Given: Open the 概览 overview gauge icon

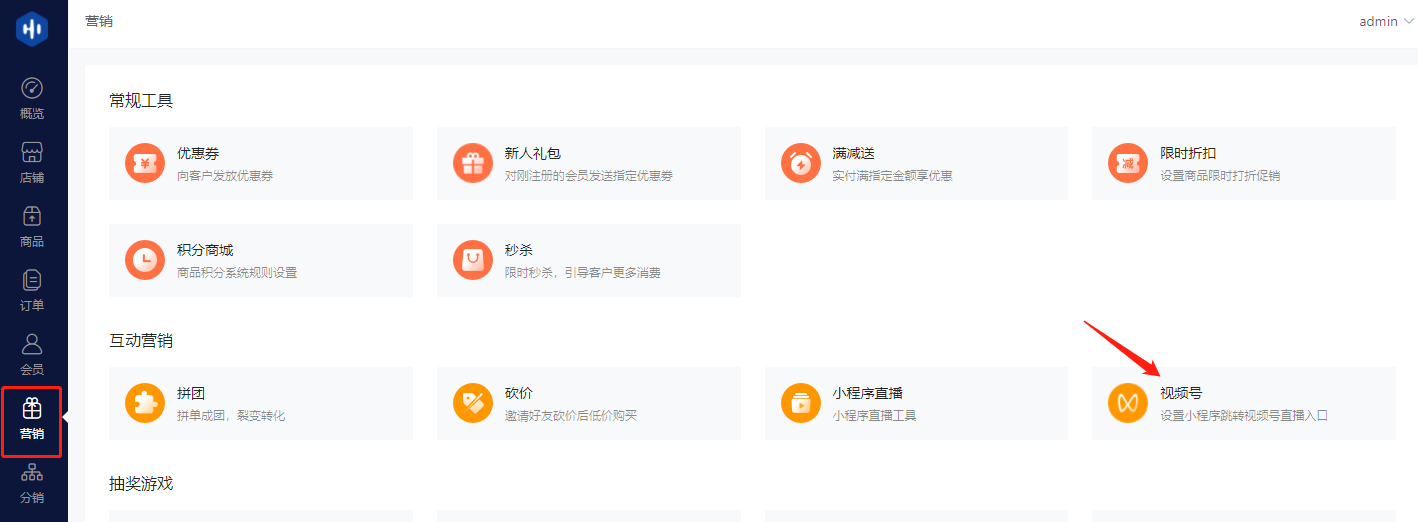Looking at the screenshot, I should pos(32,88).
